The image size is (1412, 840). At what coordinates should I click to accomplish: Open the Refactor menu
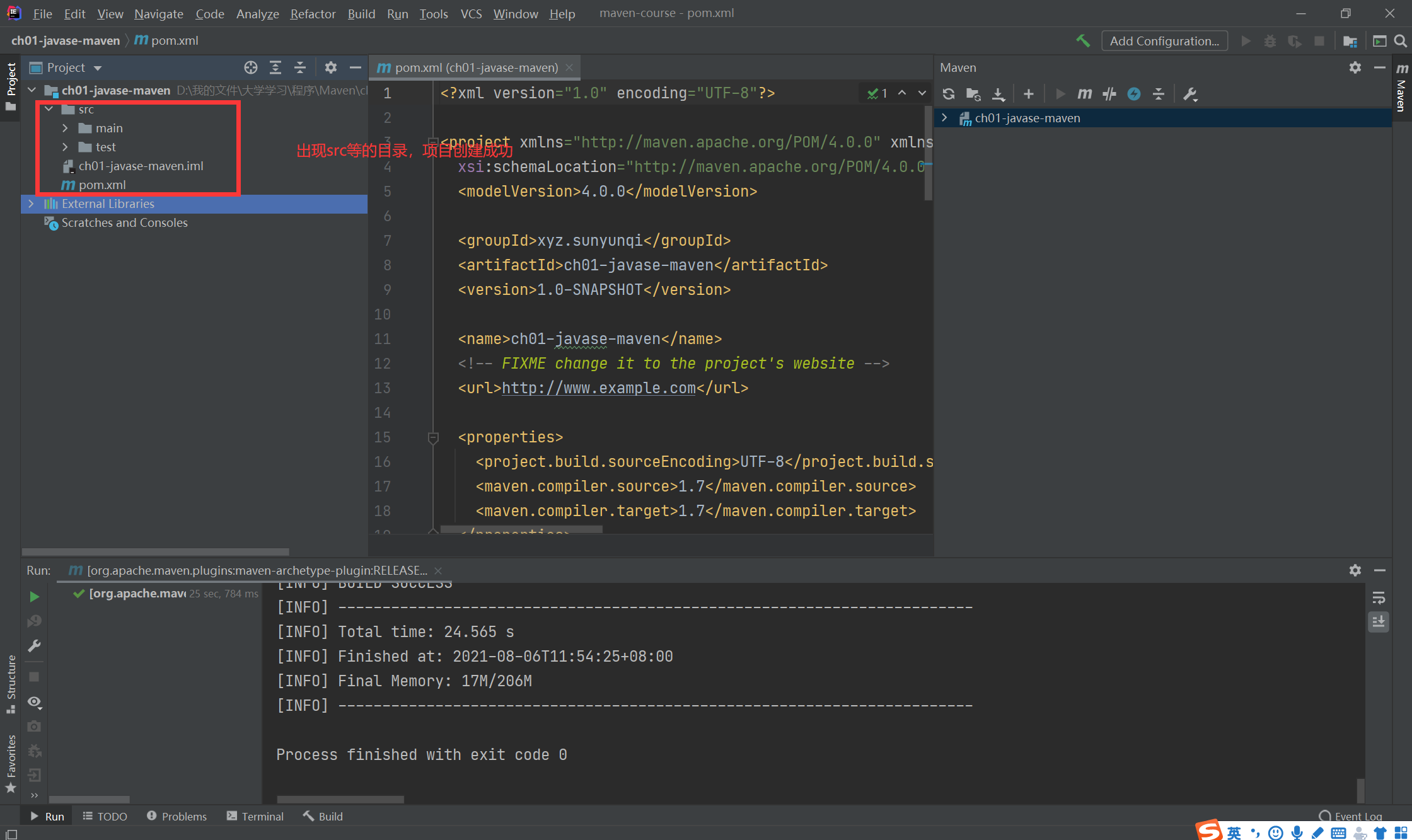pyautogui.click(x=313, y=13)
